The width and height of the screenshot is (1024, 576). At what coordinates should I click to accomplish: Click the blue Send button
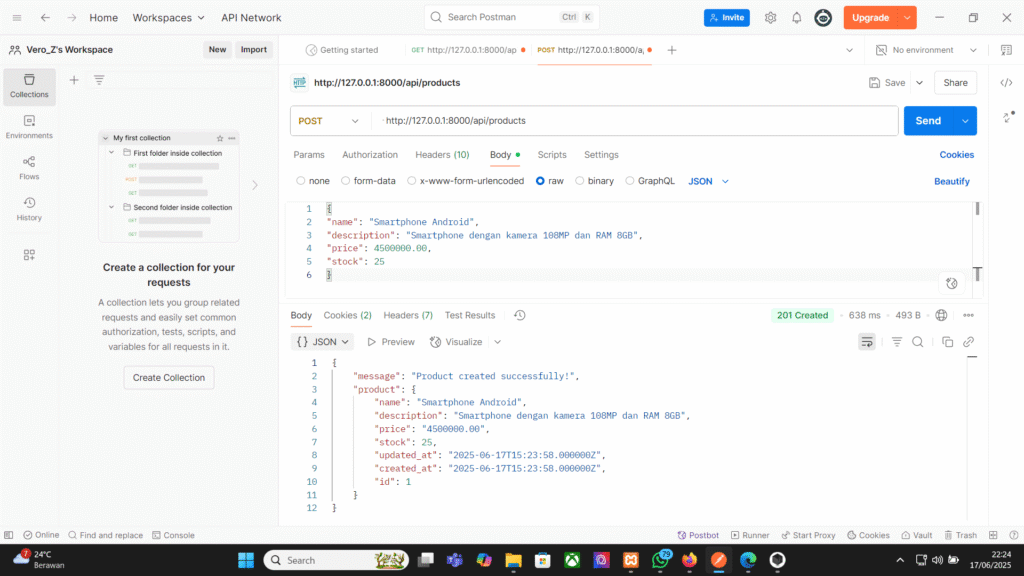point(928,121)
